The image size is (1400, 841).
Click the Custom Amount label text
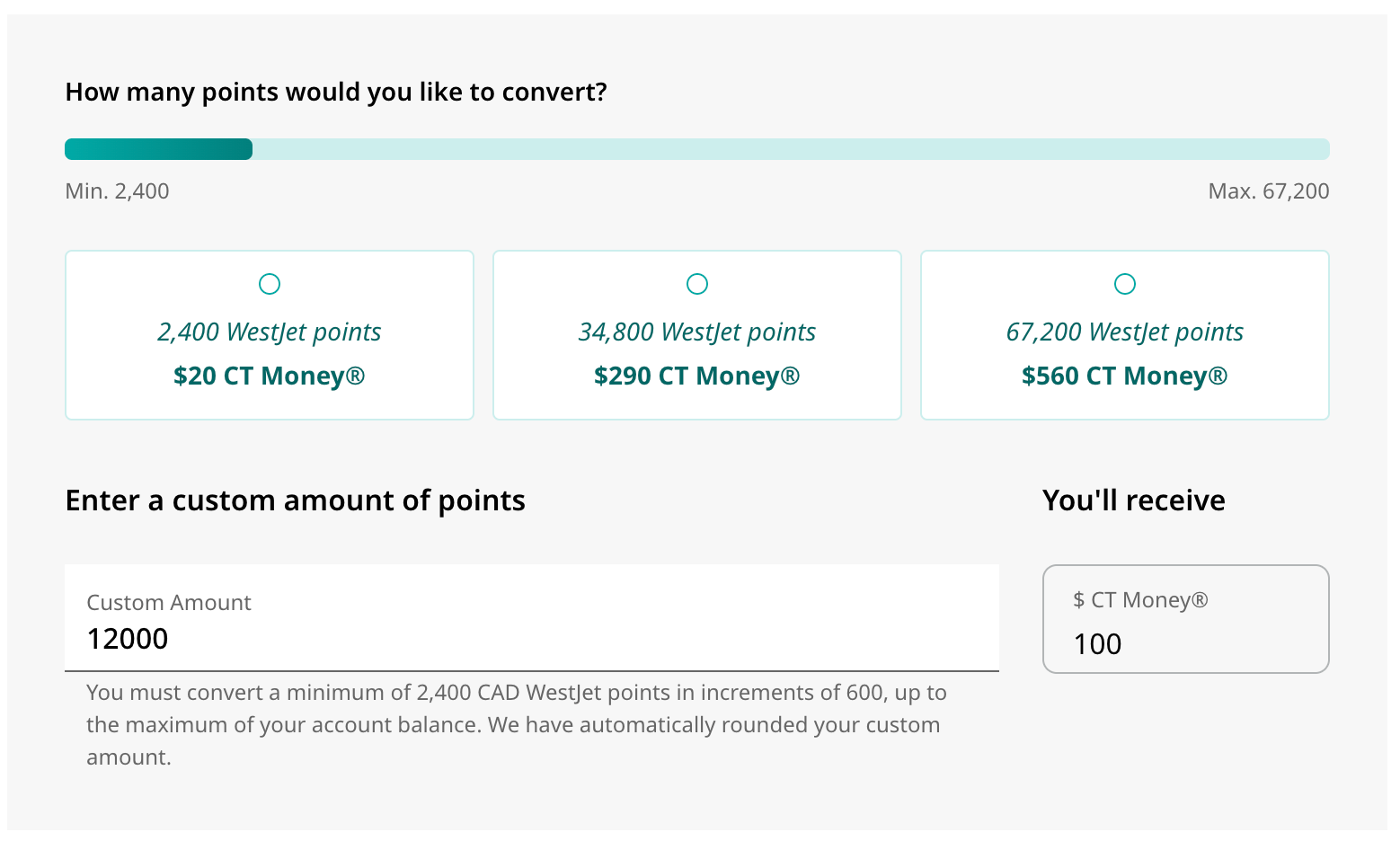click(x=168, y=602)
